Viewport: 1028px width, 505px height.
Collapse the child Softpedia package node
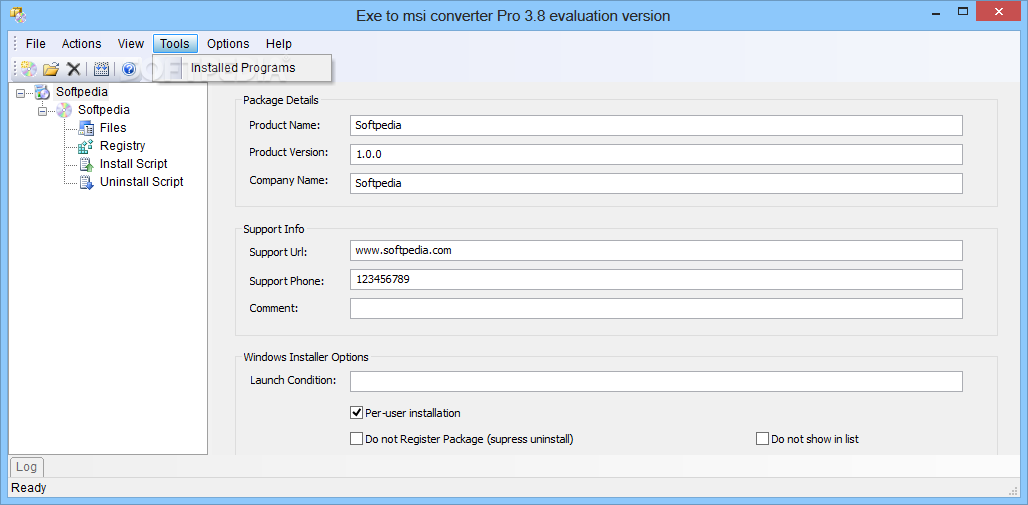click(x=43, y=110)
